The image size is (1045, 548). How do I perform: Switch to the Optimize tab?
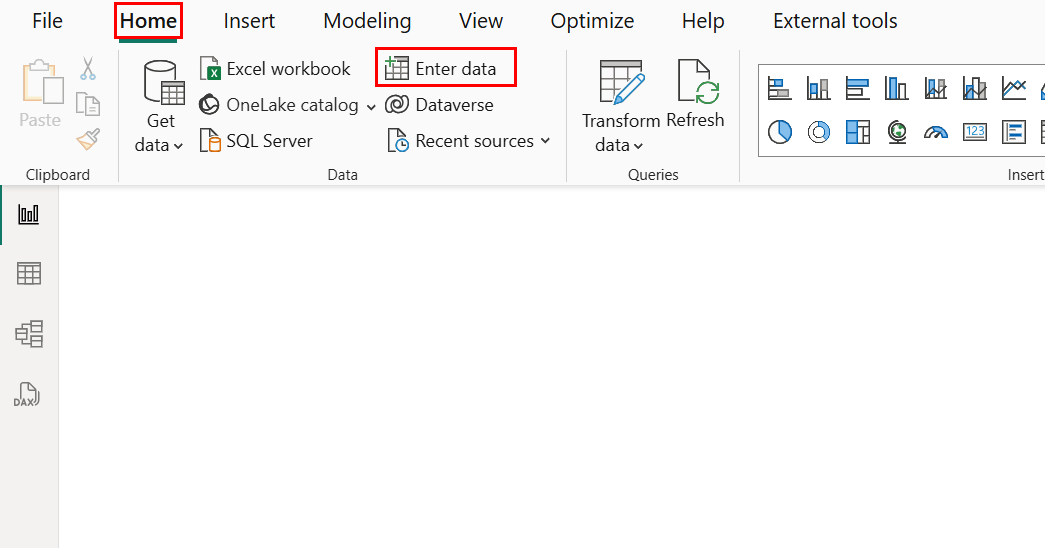coord(592,21)
